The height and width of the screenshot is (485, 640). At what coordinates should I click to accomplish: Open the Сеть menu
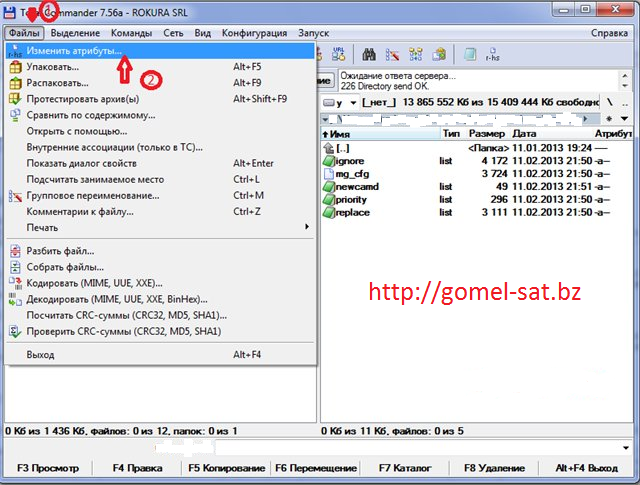(173, 33)
